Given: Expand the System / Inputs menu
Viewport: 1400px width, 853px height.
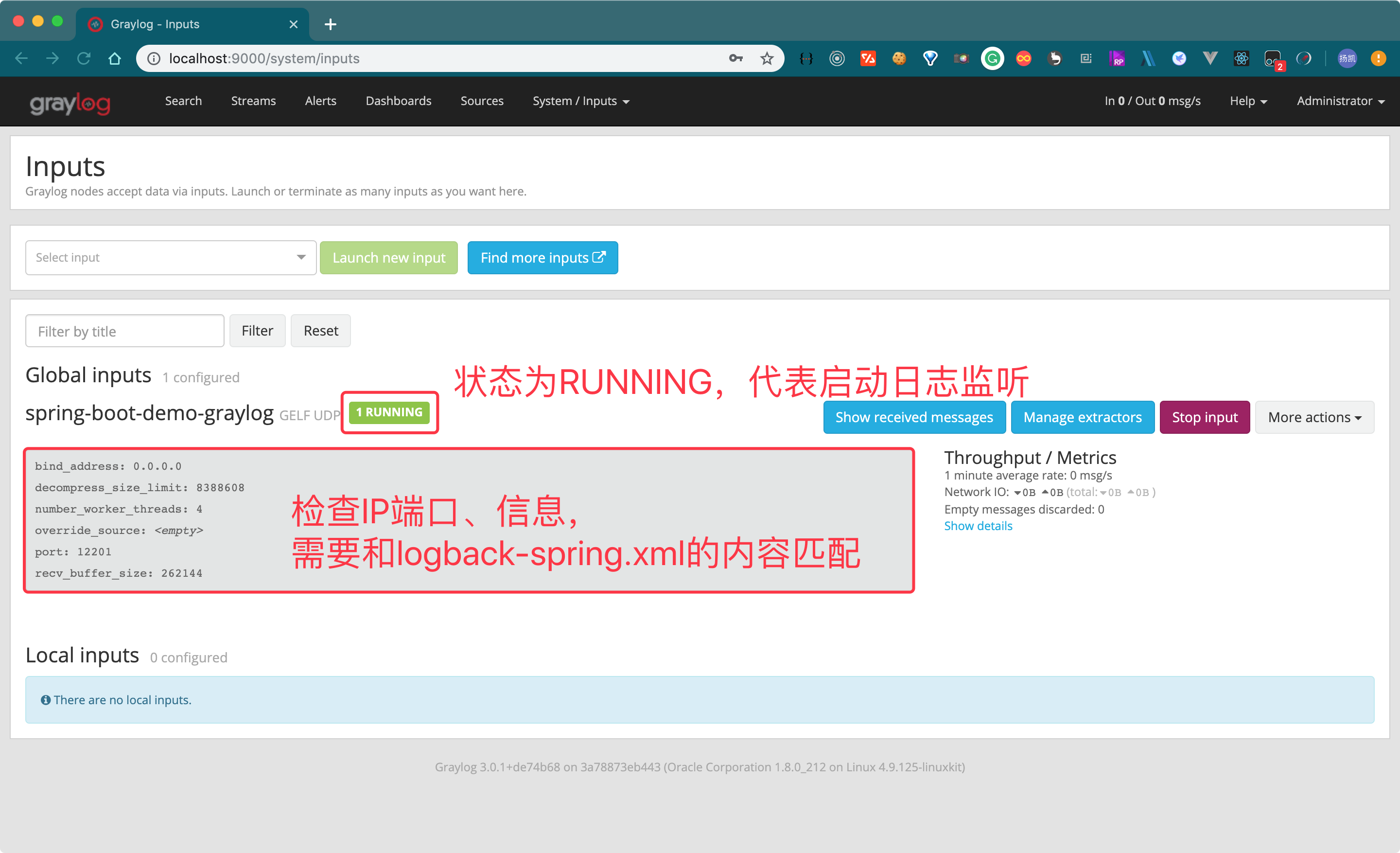Looking at the screenshot, I should (x=581, y=101).
